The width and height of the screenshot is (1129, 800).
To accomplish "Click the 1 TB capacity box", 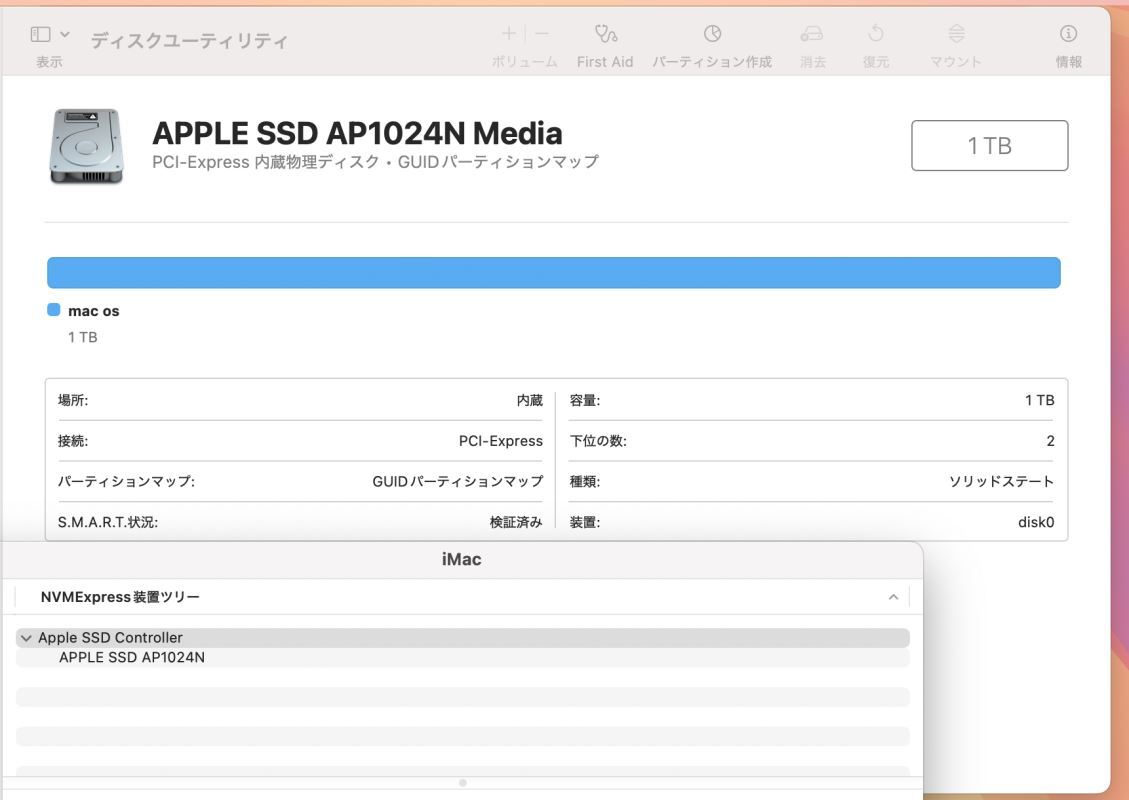I will pos(989,145).
